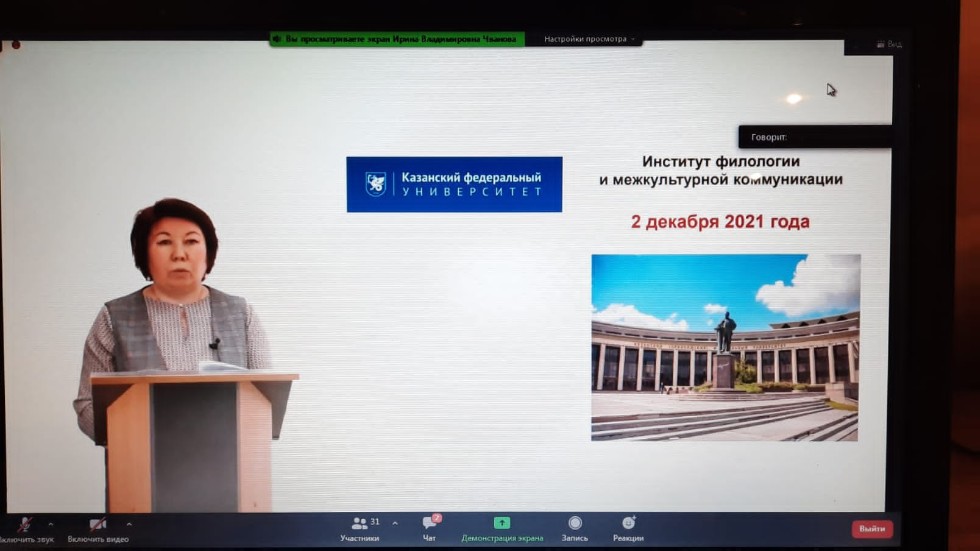980x551 pixels.
Task: Switch layout with the Вид button
Action: [x=887, y=44]
